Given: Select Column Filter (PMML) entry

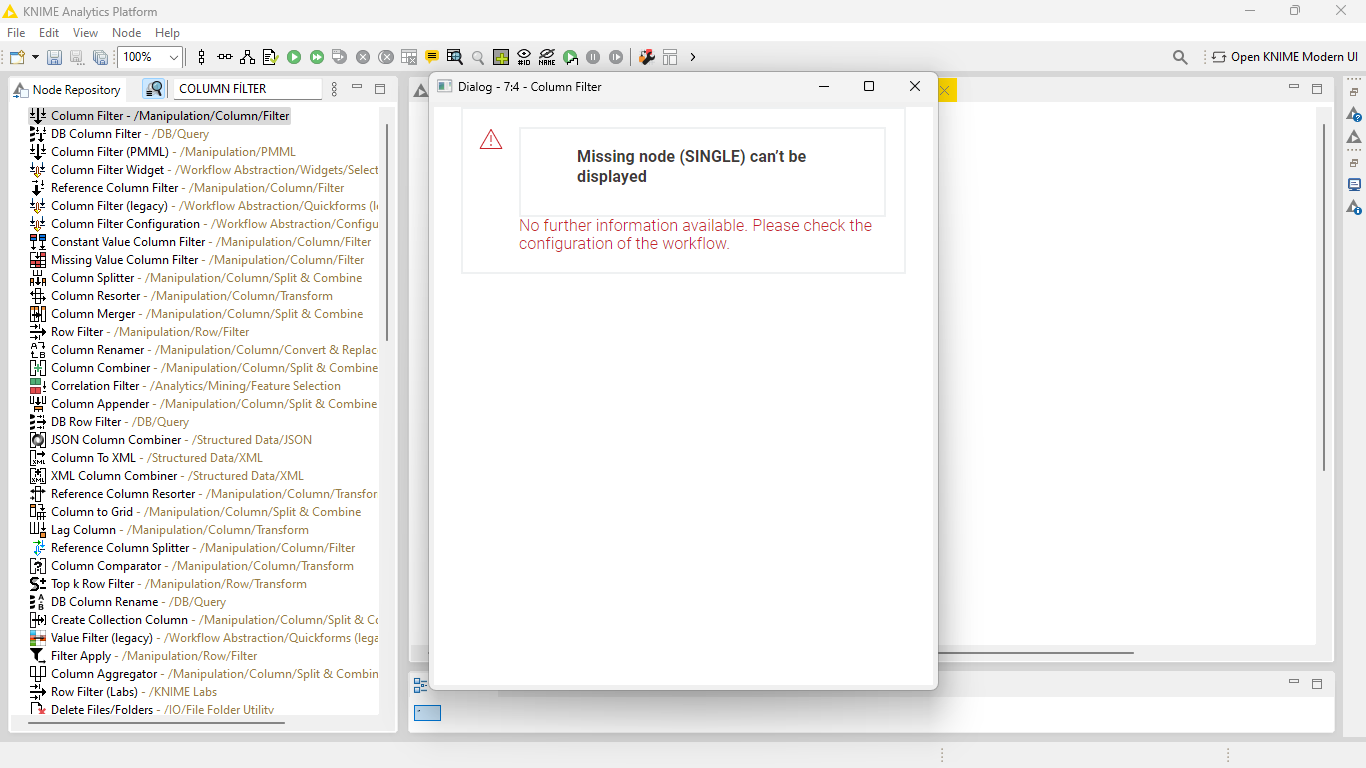Looking at the screenshot, I should pos(163,152).
